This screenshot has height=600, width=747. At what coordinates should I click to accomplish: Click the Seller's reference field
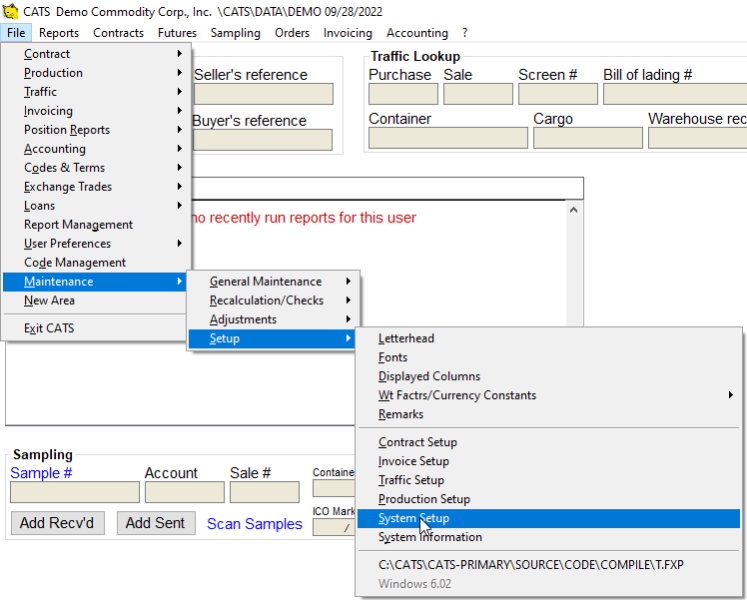coord(263,94)
